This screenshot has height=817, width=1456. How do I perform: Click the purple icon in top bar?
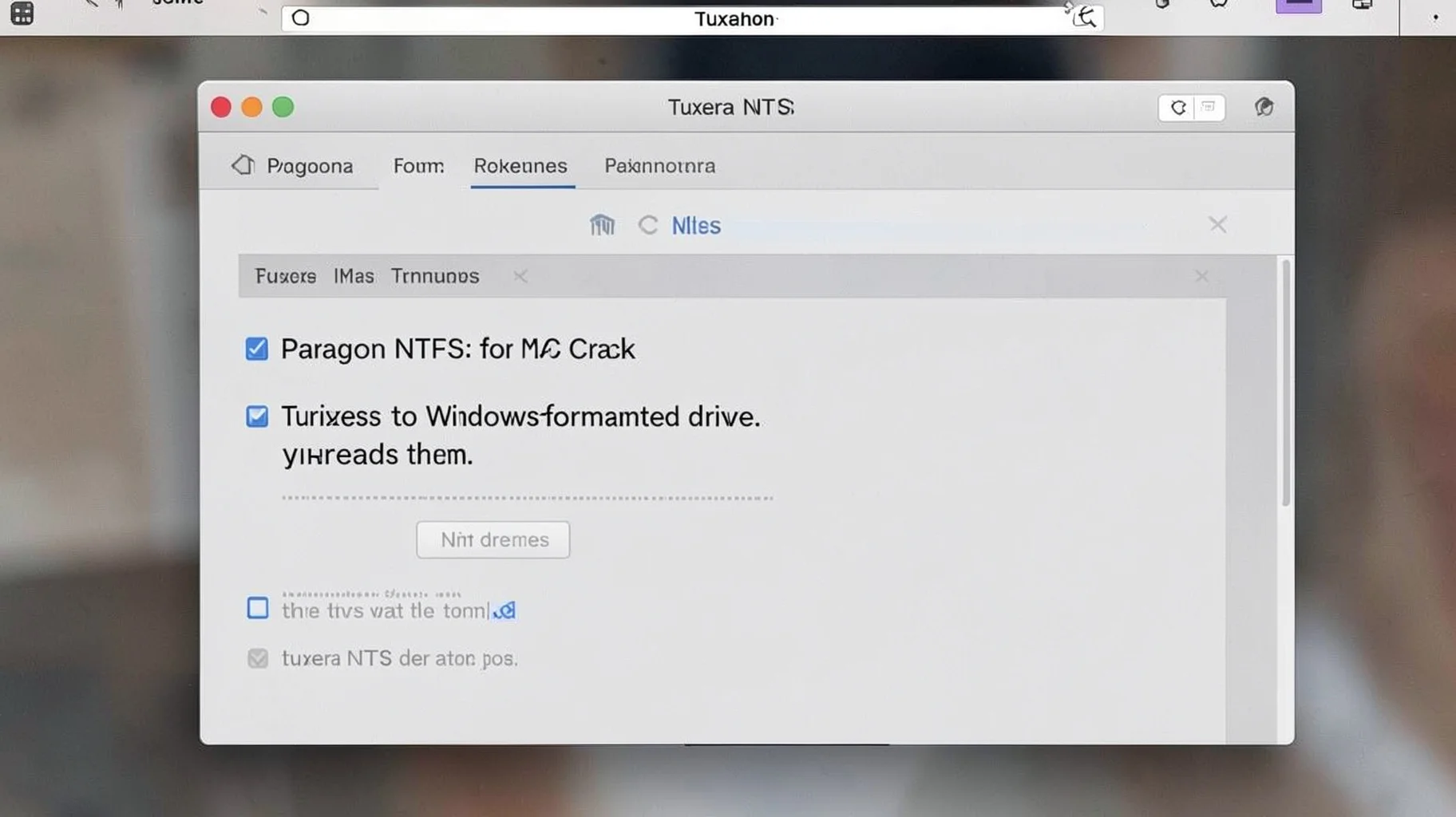click(1298, 6)
